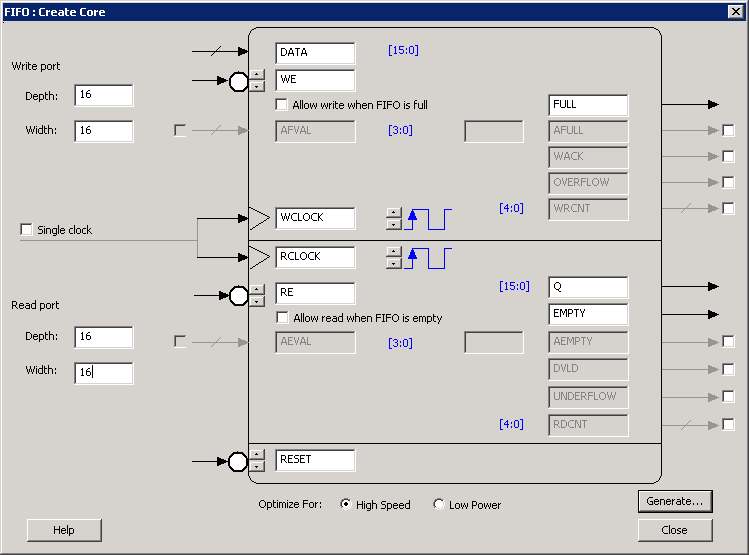Click the down arrow of RCLOCK edge spinner

[x=394, y=263]
